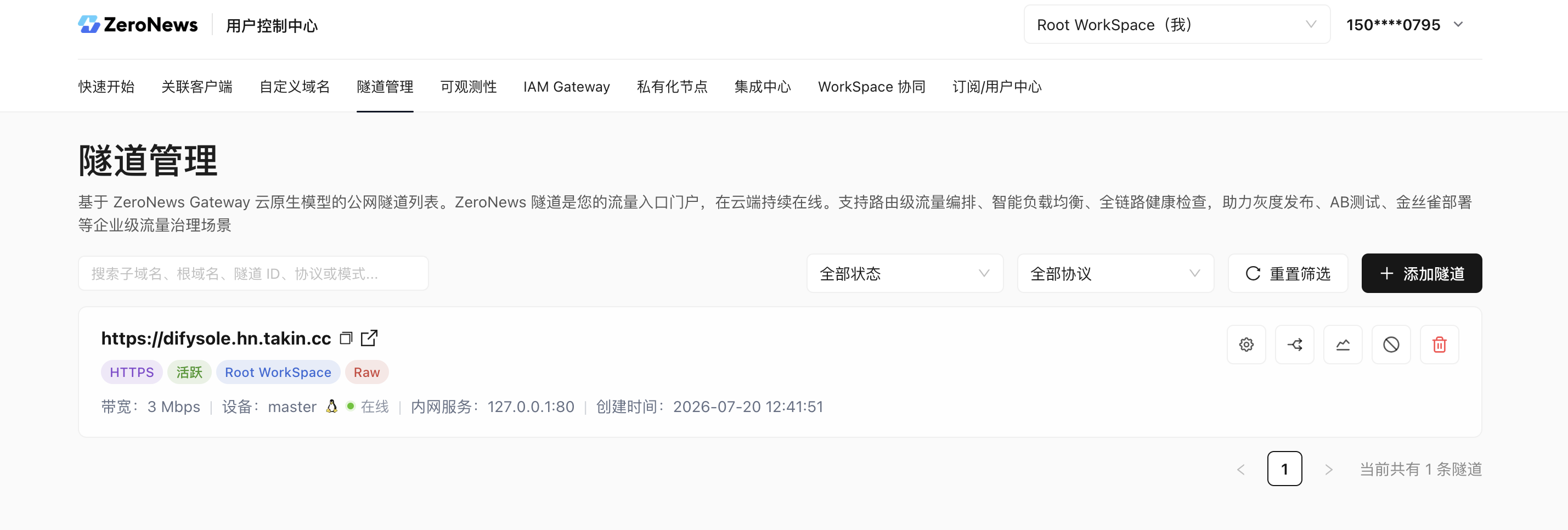Click the 用户控制中心 header text

272,26
